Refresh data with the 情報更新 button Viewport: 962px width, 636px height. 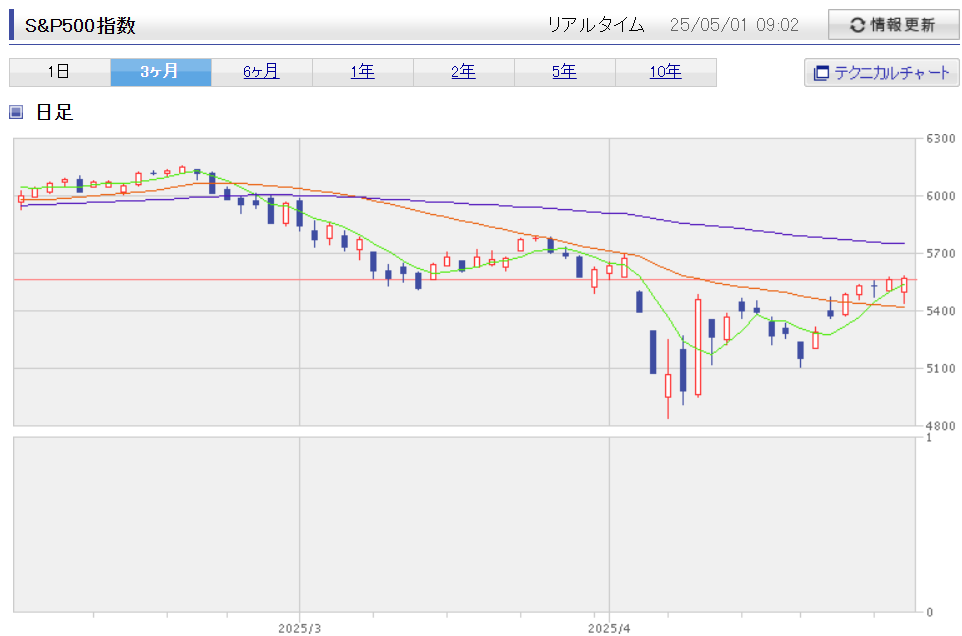893,25
